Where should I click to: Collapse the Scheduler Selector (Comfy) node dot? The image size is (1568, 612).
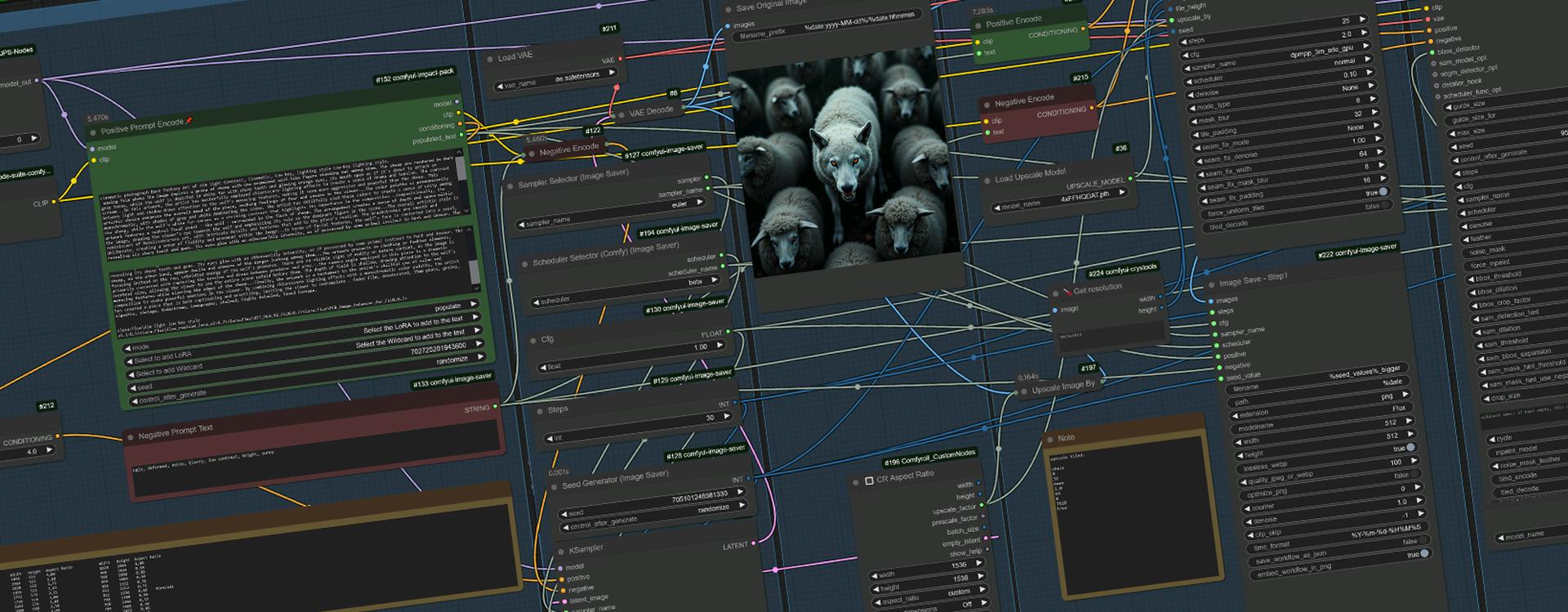click(x=523, y=265)
